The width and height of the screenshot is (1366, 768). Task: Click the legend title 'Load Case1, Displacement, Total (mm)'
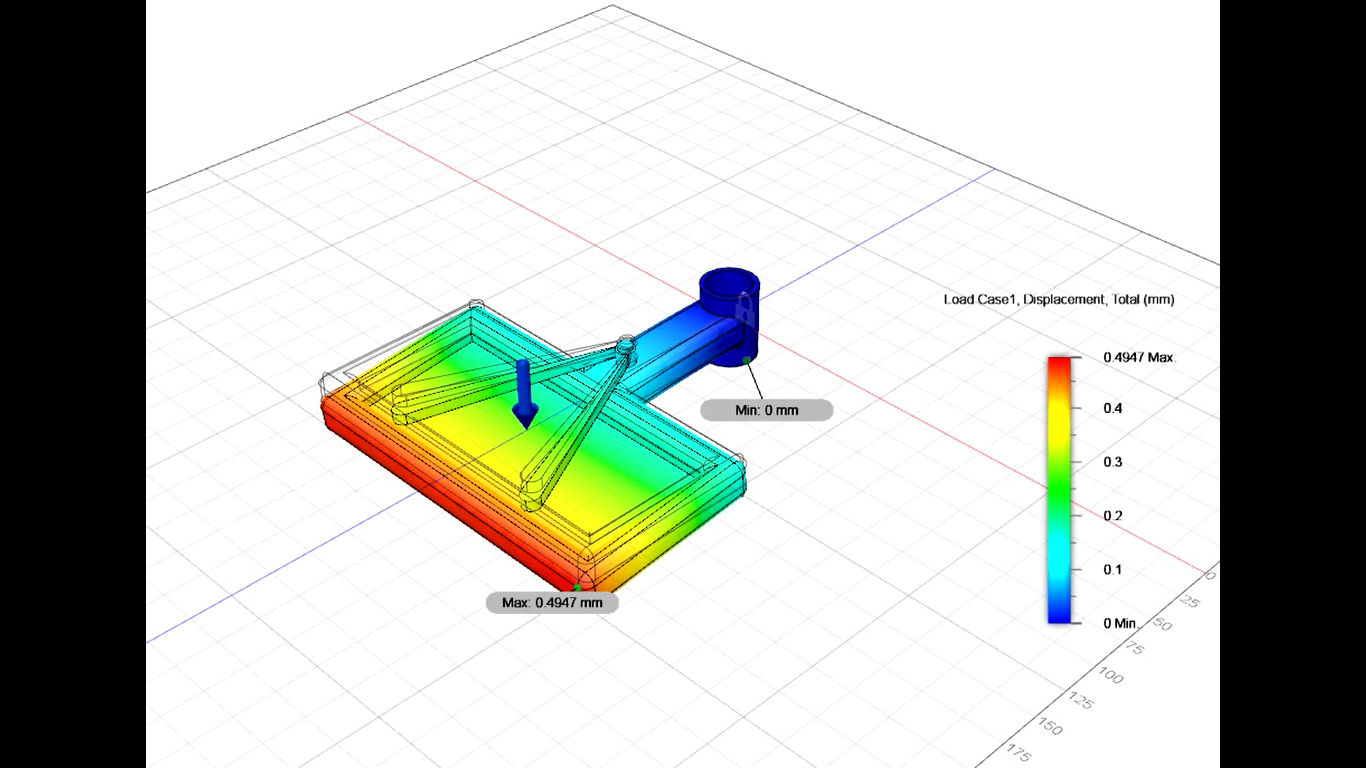[1059, 299]
